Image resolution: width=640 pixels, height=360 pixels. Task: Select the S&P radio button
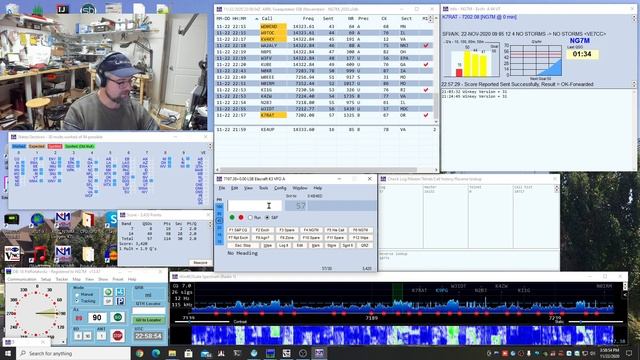coord(267,218)
